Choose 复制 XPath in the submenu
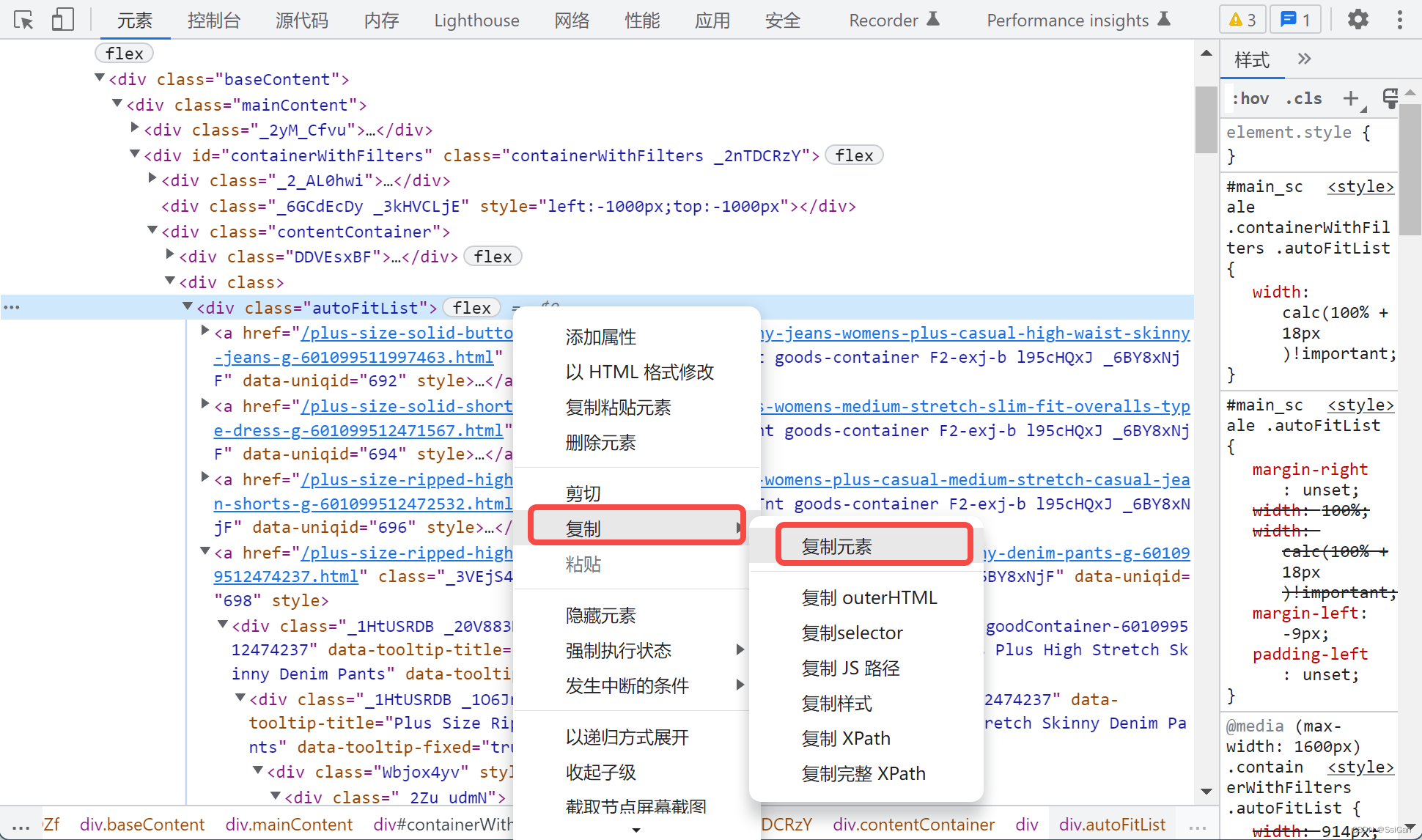Image resolution: width=1422 pixels, height=840 pixels. 846,738
